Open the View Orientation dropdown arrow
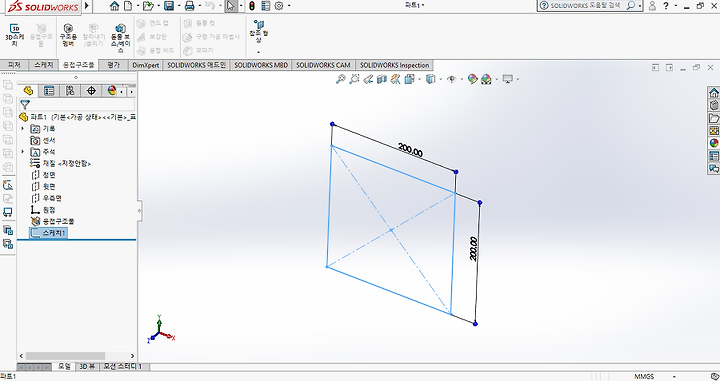The image size is (720, 381). point(419,79)
